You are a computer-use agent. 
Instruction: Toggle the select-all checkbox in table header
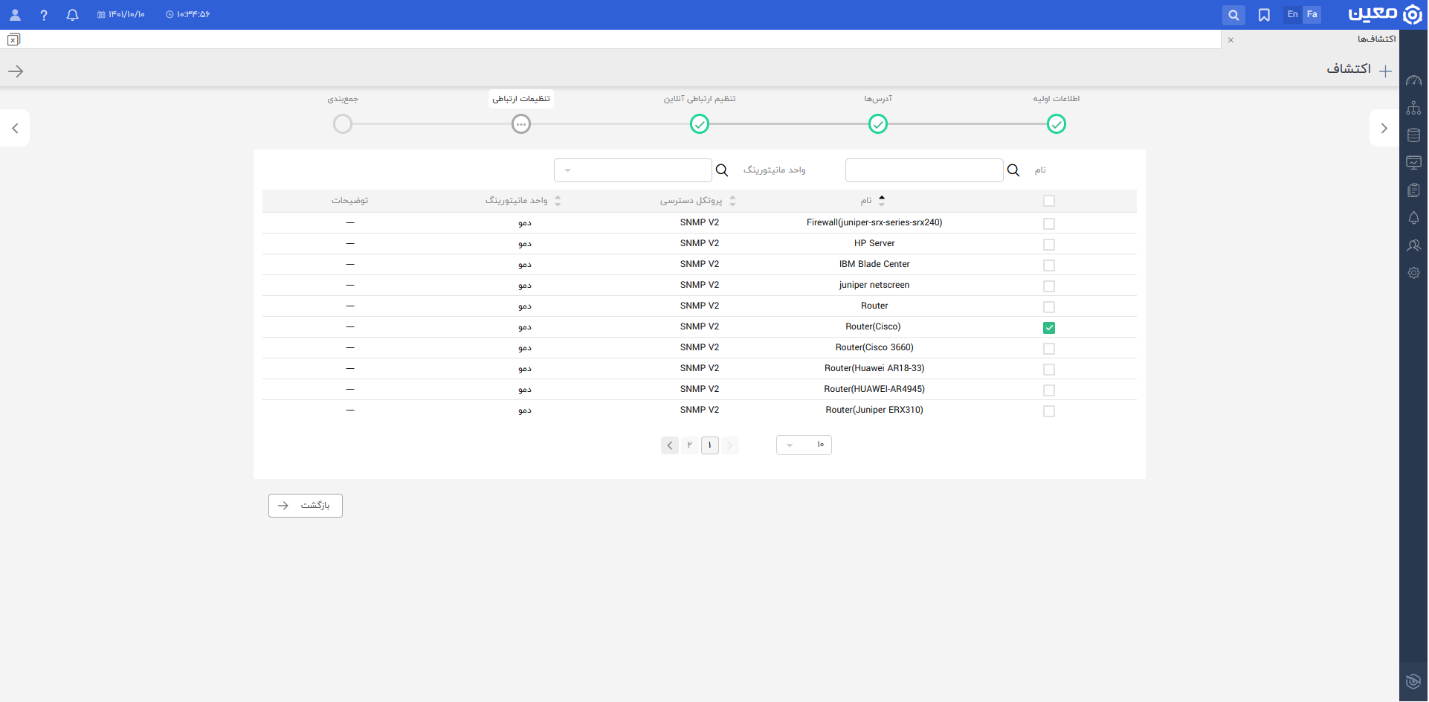click(x=1049, y=201)
